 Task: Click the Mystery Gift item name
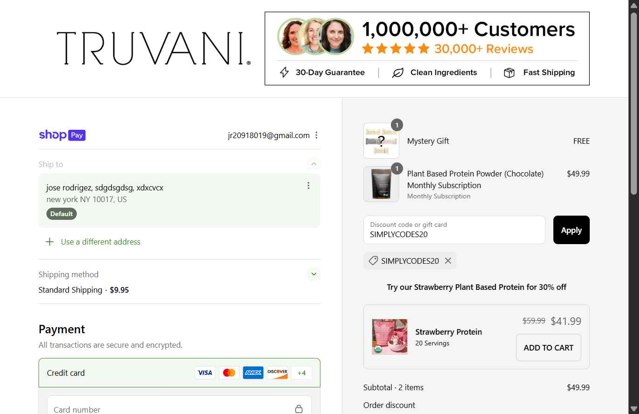tap(428, 141)
